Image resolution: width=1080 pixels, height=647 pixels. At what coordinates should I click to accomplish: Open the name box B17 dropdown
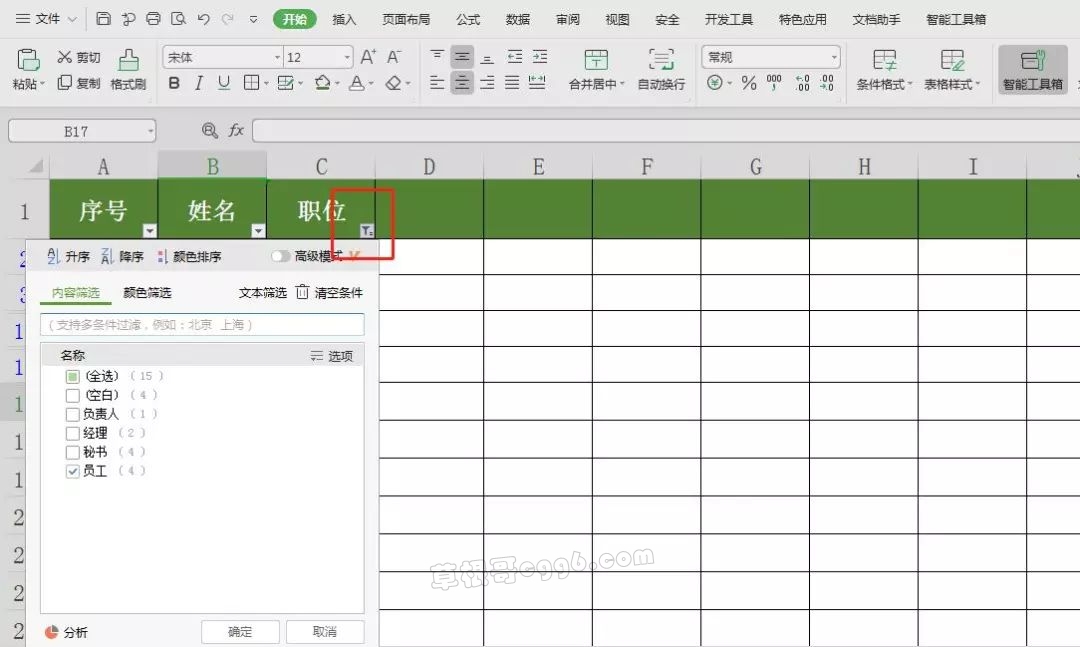[x=150, y=130]
